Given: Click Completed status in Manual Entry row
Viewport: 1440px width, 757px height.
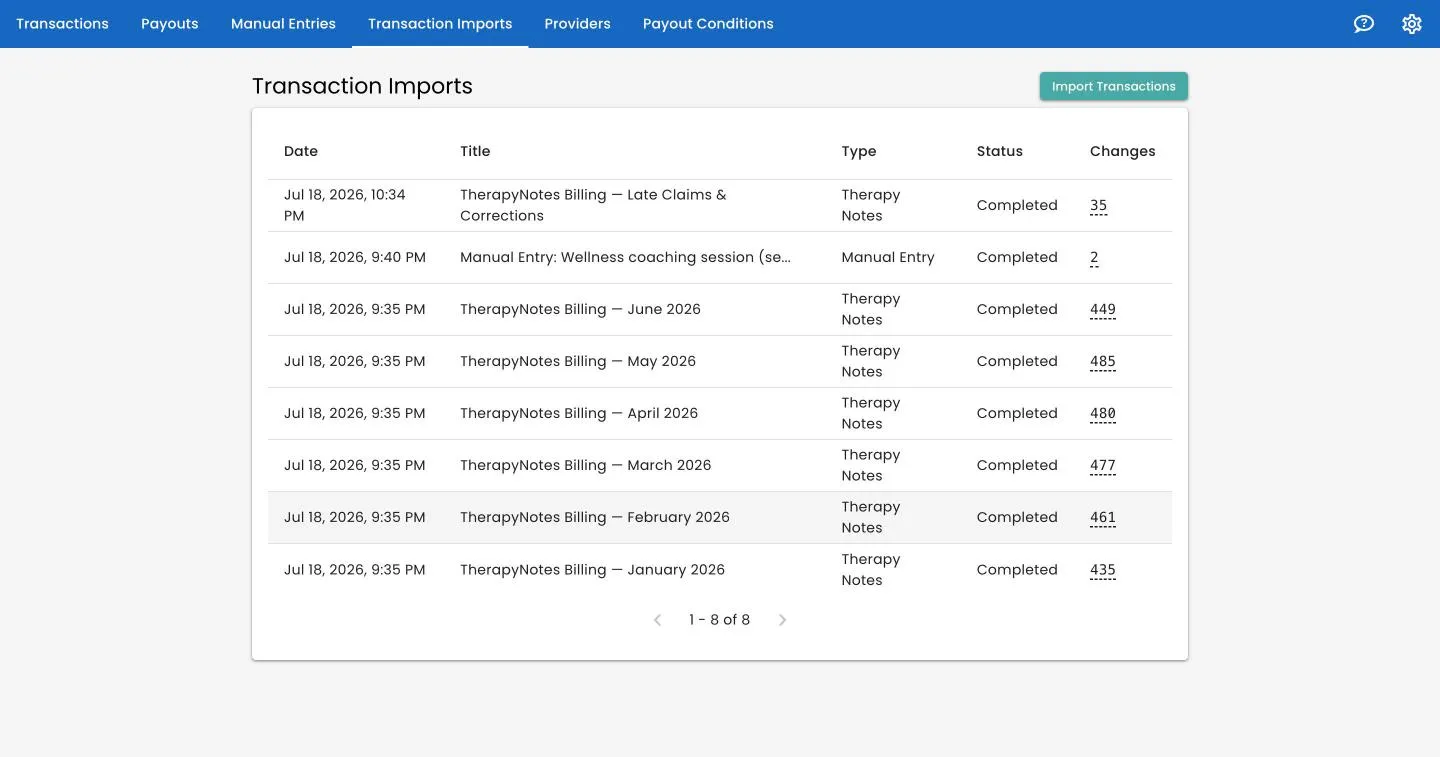Looking at the screenshot, I should [x=1017, y=257].
